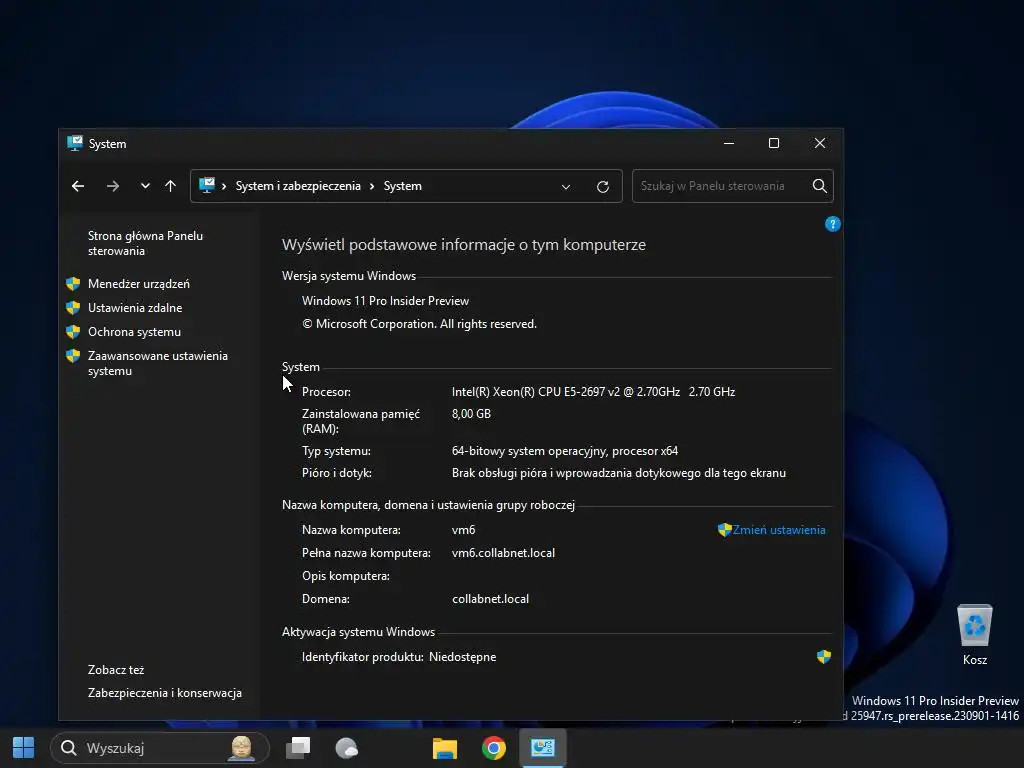This screenshot has width=1024, height=768.
Task: Select Identyfikator produktu: Niedostępne text
Action: click(x=399, y=657)
